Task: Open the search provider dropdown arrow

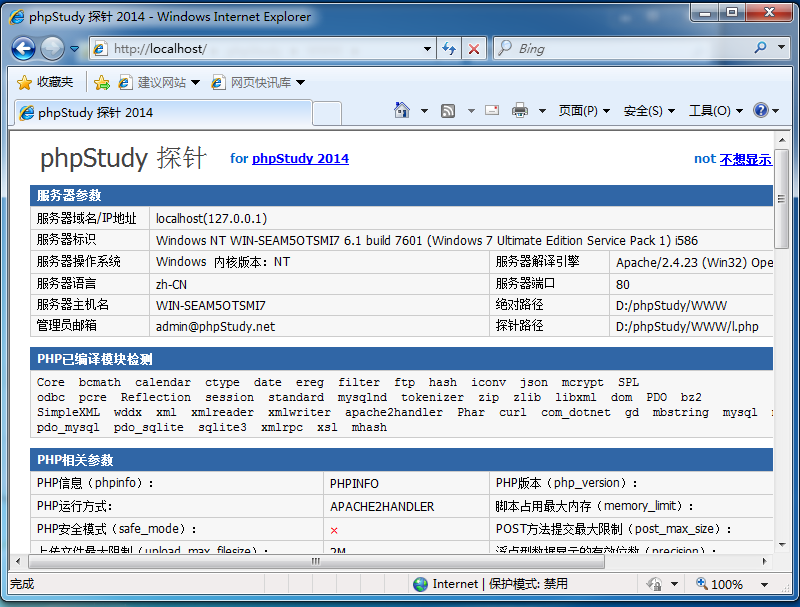Action: pyautogui.click(x=781, y=47)
